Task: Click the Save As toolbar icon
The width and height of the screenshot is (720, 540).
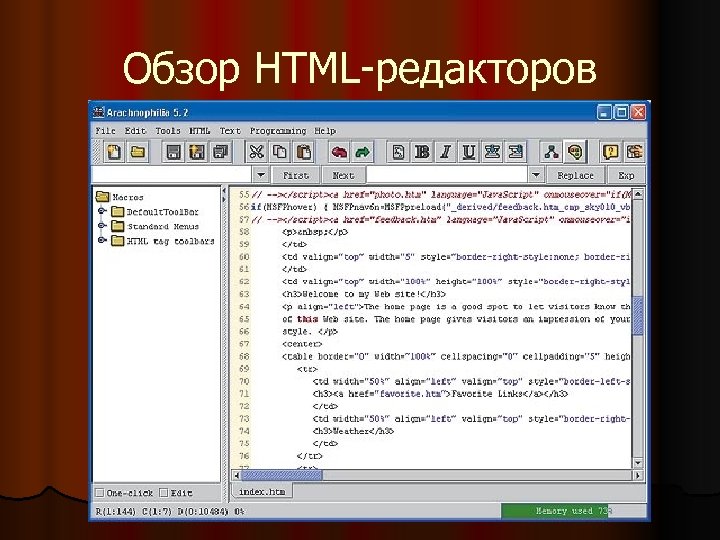Action: [197, 152]
